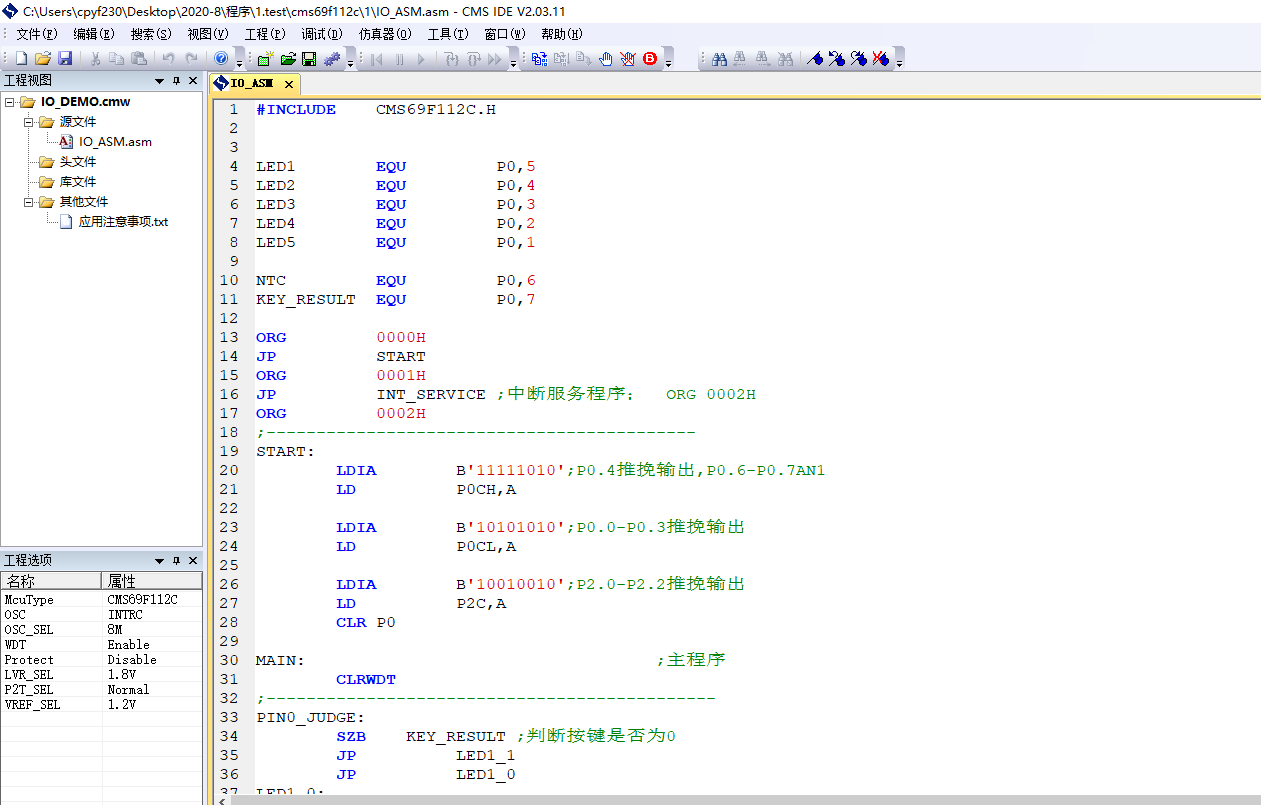The image size is (1261, 805).
Task: Open the 窗口(W) menu
Action: tap(505, 34)
